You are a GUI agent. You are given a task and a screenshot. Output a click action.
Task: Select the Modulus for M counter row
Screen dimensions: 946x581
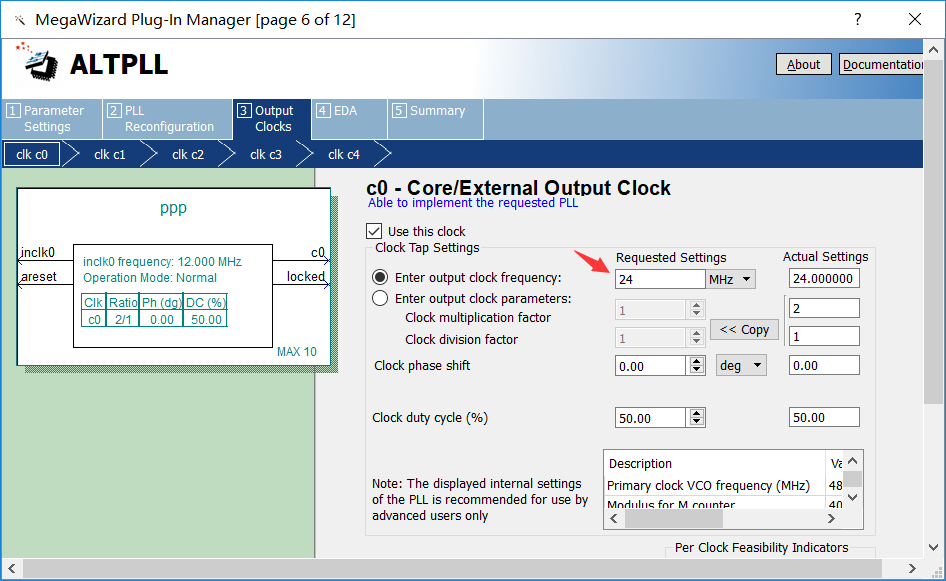pos(724,504)
